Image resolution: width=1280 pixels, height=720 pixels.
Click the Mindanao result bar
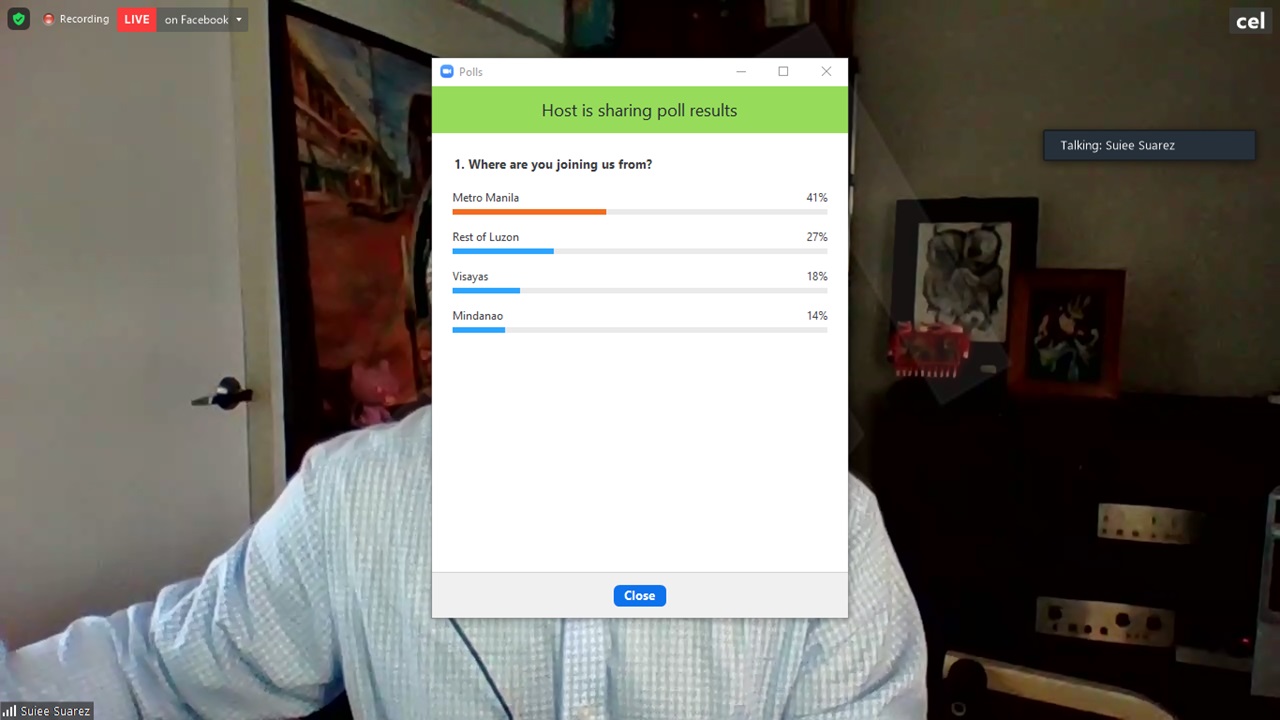pos(479,330)
